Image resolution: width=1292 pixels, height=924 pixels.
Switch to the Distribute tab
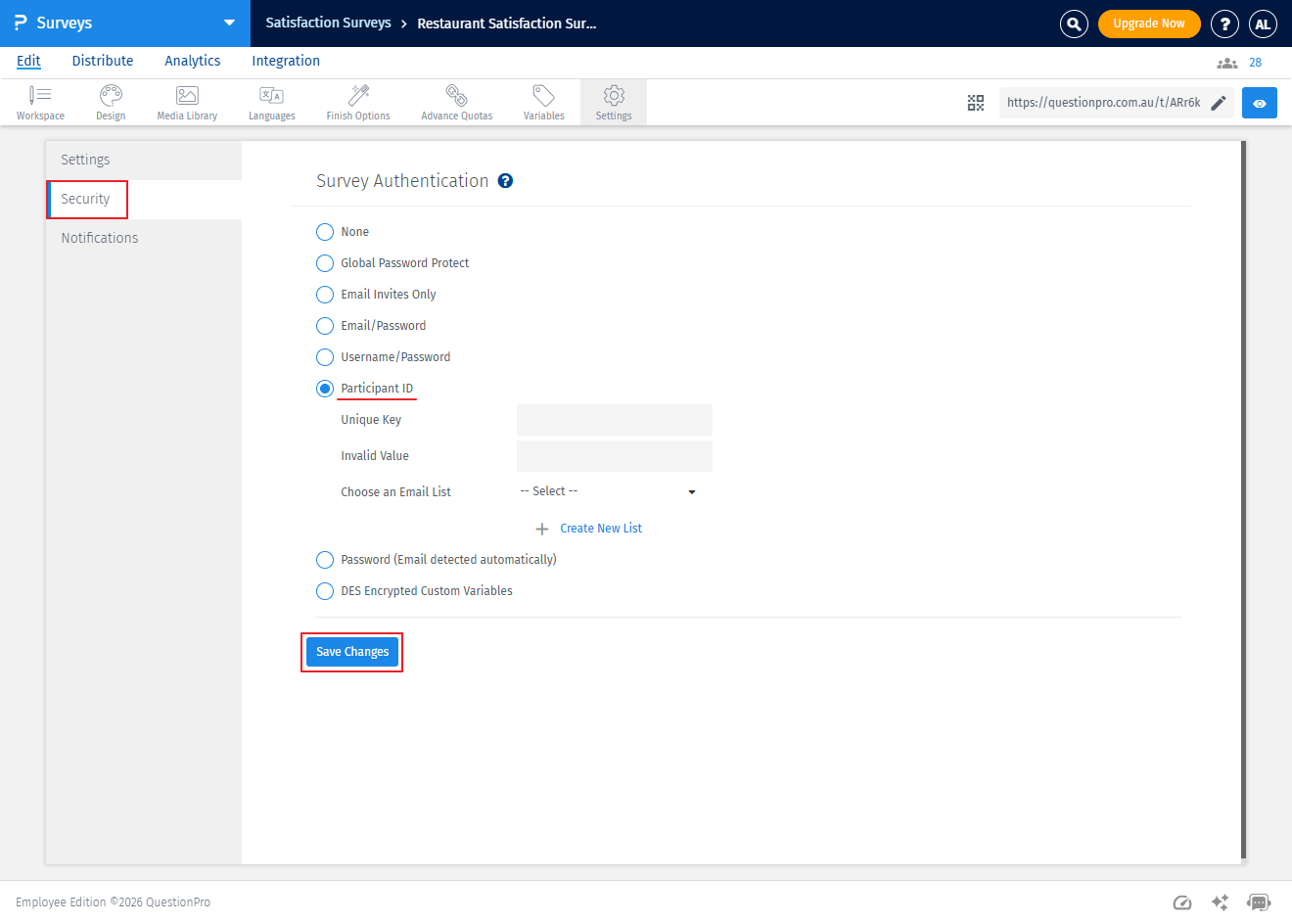click(103, 61)
